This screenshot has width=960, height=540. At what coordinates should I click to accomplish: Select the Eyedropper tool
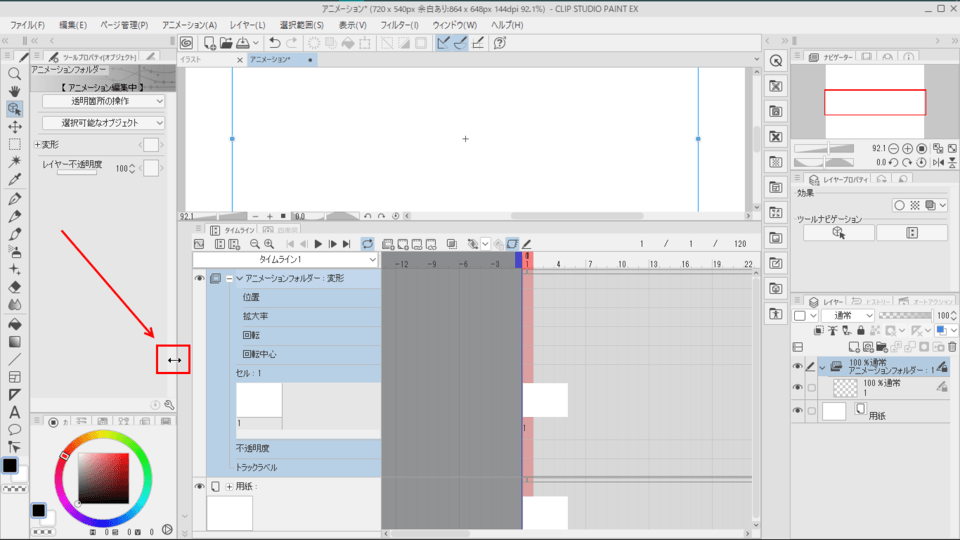coord(14,179)
